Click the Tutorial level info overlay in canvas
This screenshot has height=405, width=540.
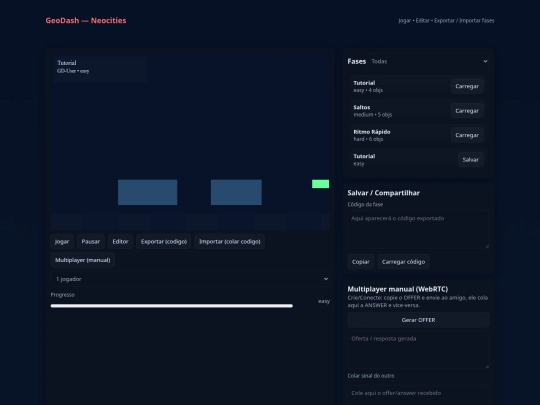tap(100, 68)
